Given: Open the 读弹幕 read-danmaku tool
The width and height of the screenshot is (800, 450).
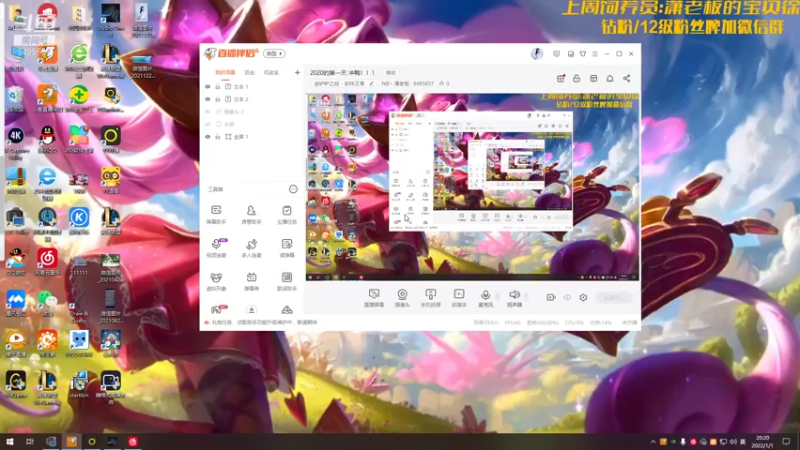Looking at the screenshot, I should click(x=287, y=247).
